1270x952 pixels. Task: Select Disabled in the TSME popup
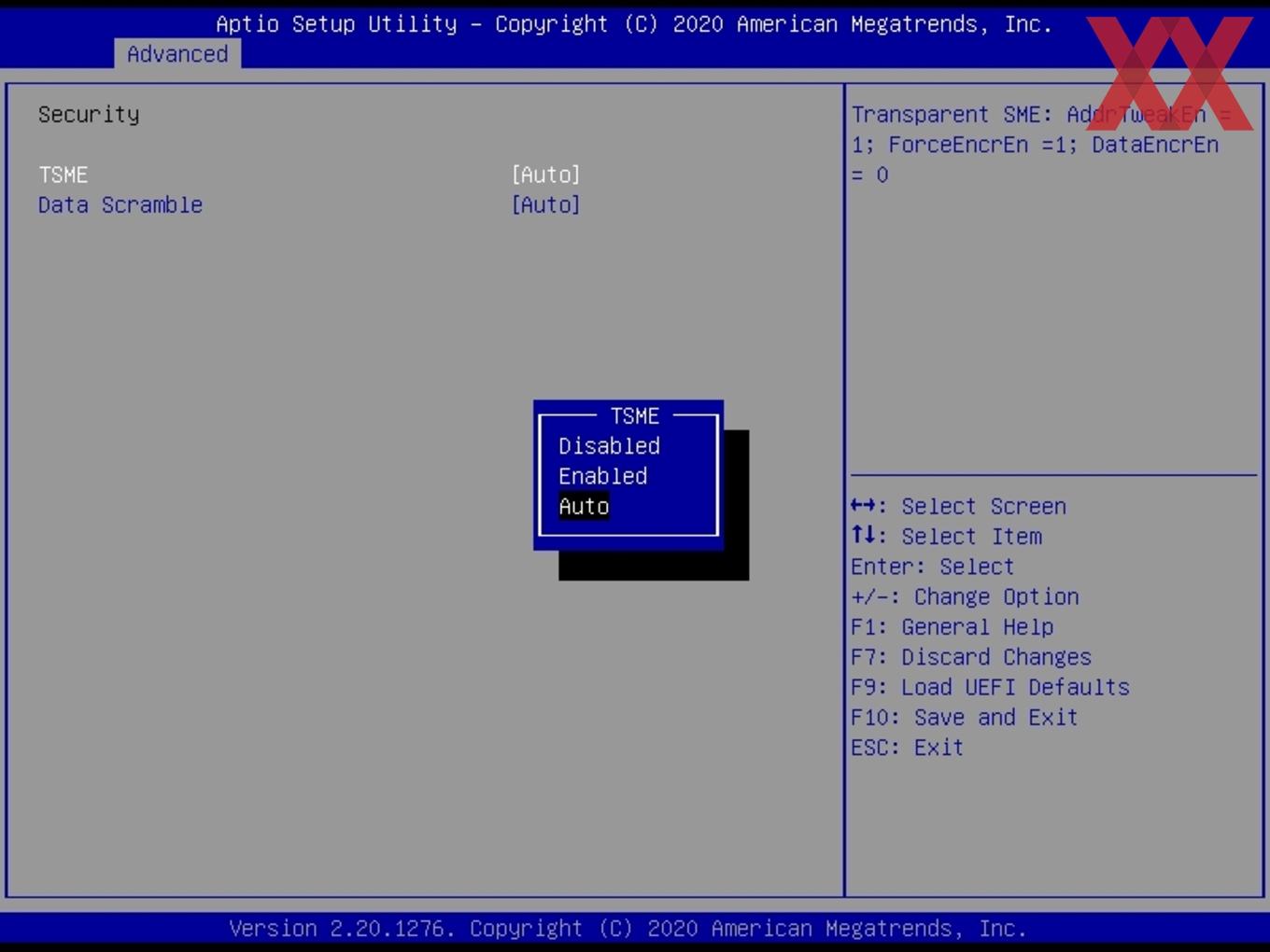click(x=609, y=445)
